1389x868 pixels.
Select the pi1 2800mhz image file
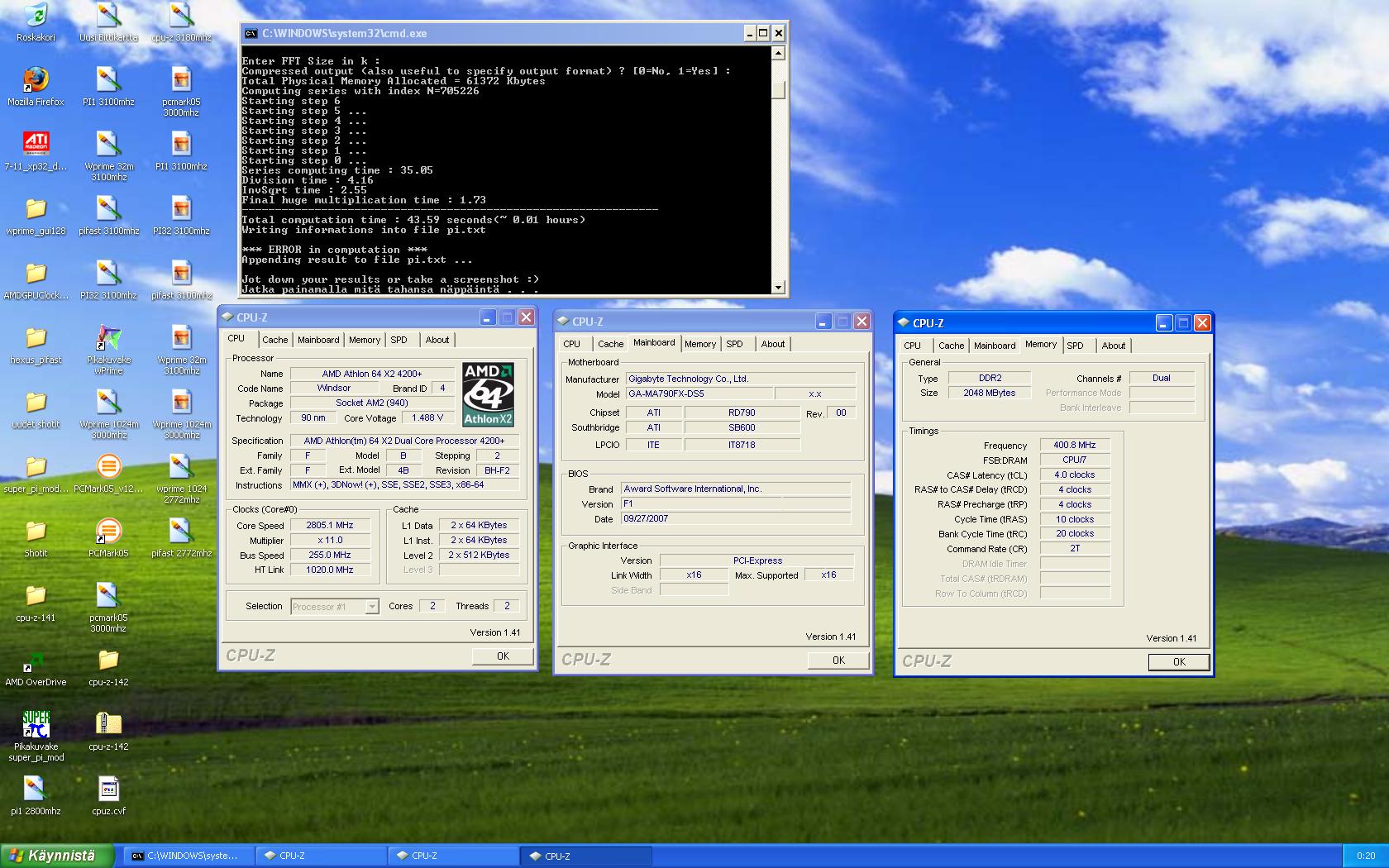pos(36,789)
